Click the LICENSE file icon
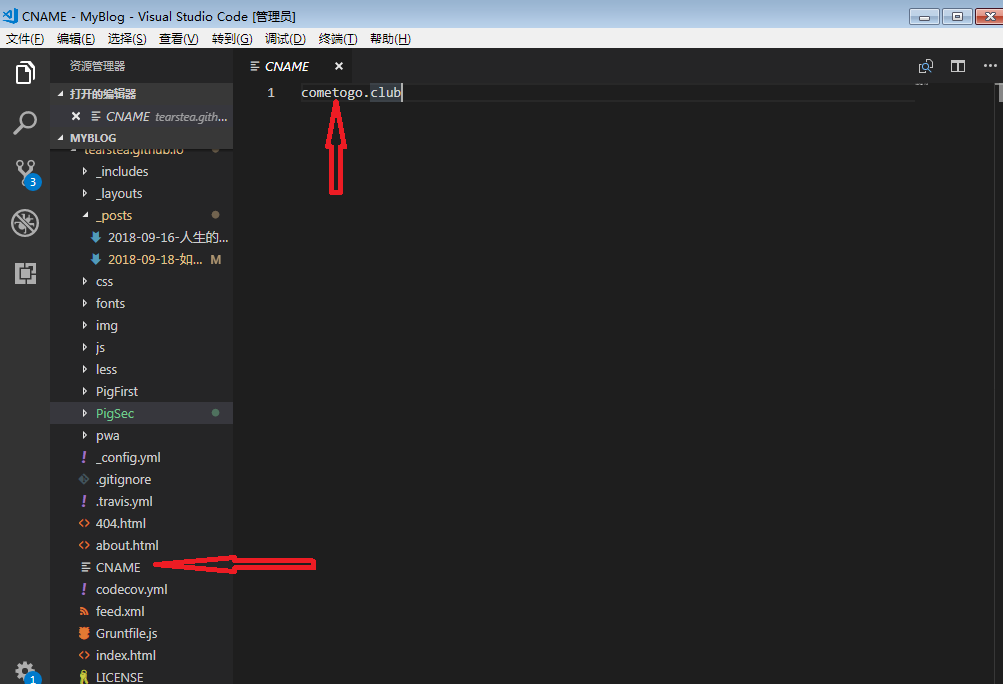Viewport: 1003px width, 684px height. pyautogui.click(x=84, y=677)
